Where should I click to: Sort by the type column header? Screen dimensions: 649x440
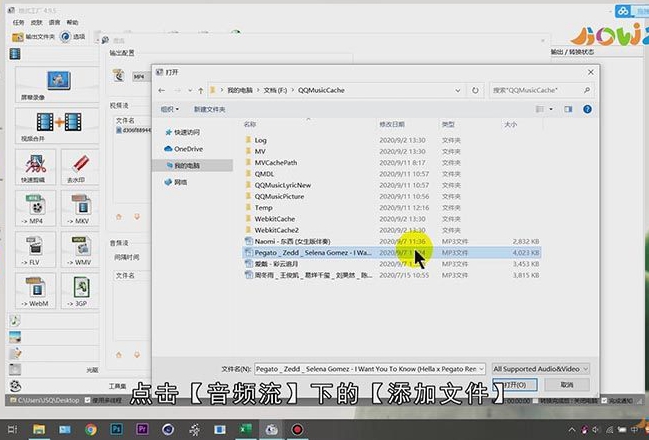[x=448, y=124]
